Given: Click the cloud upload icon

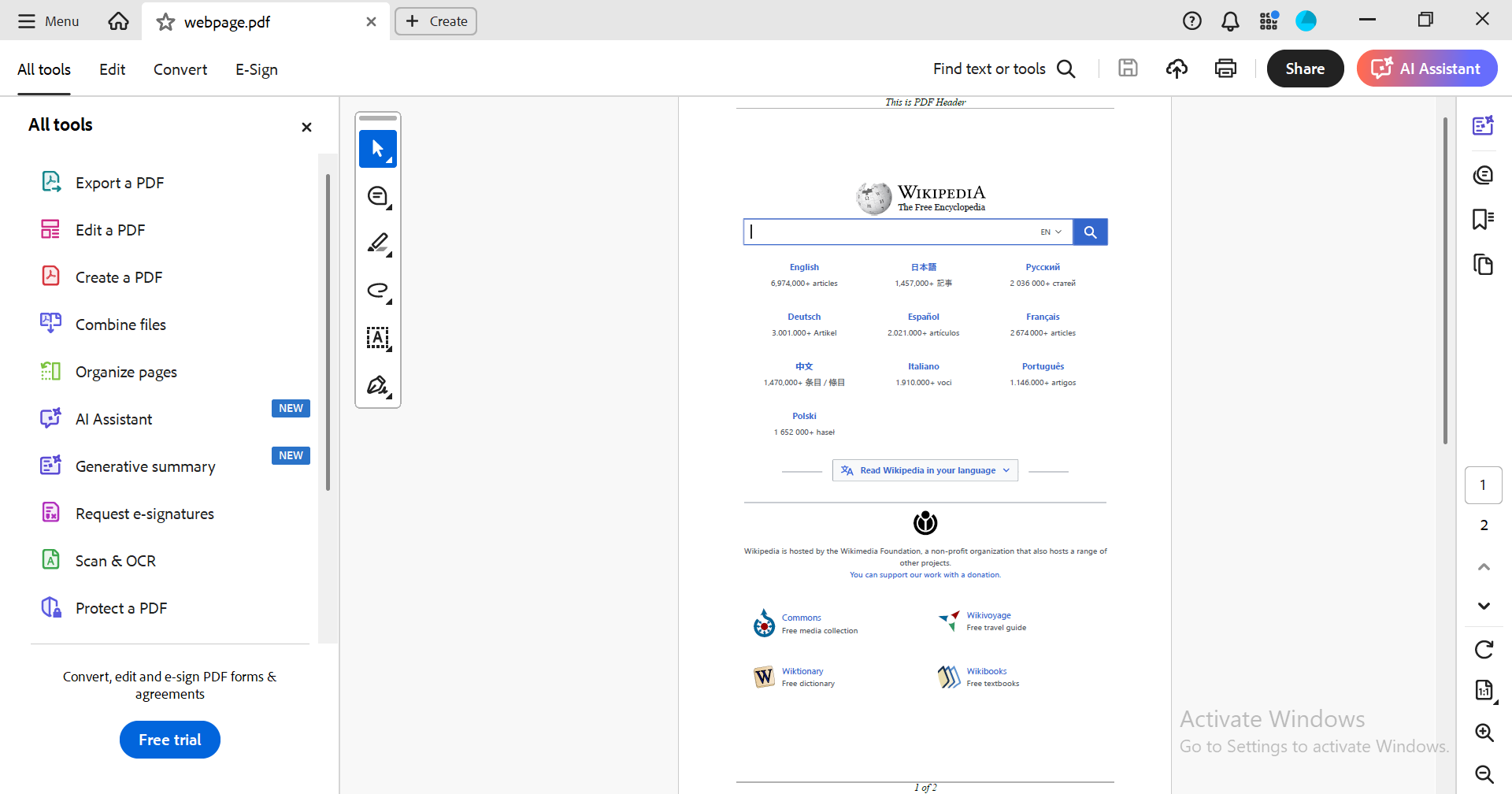Looking at the screenshot, I should click(1177, 69).
